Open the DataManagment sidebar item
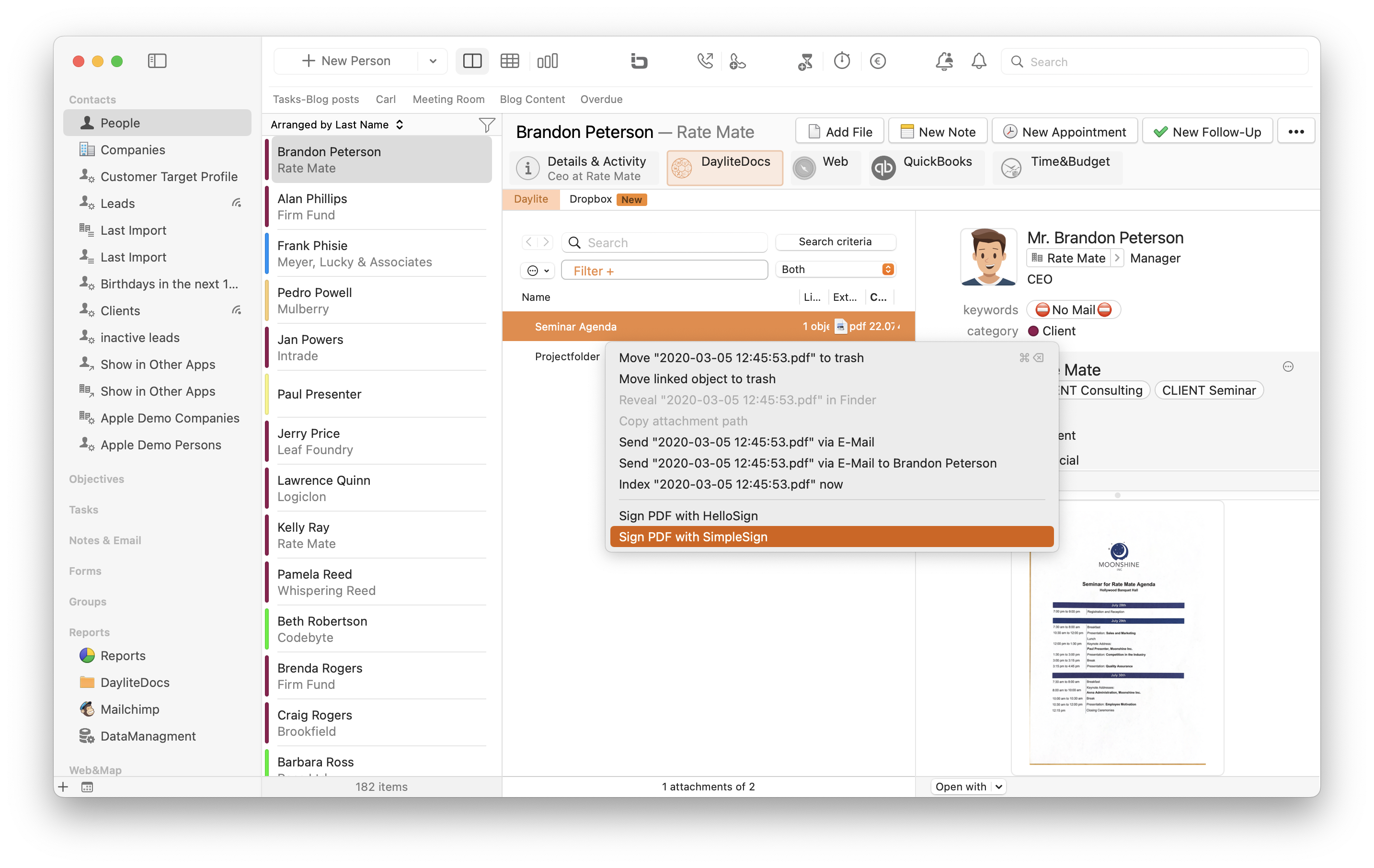Screen dimensions: 1374x868 (157, 736)
